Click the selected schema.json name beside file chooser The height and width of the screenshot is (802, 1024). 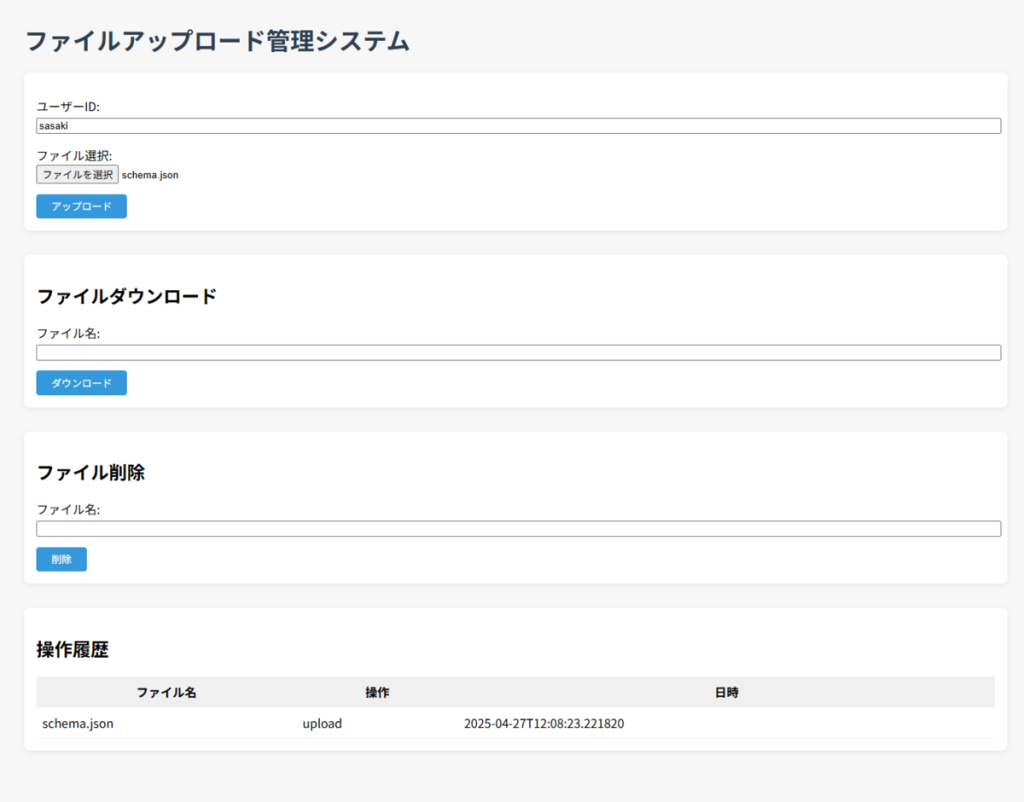(150, 175)
